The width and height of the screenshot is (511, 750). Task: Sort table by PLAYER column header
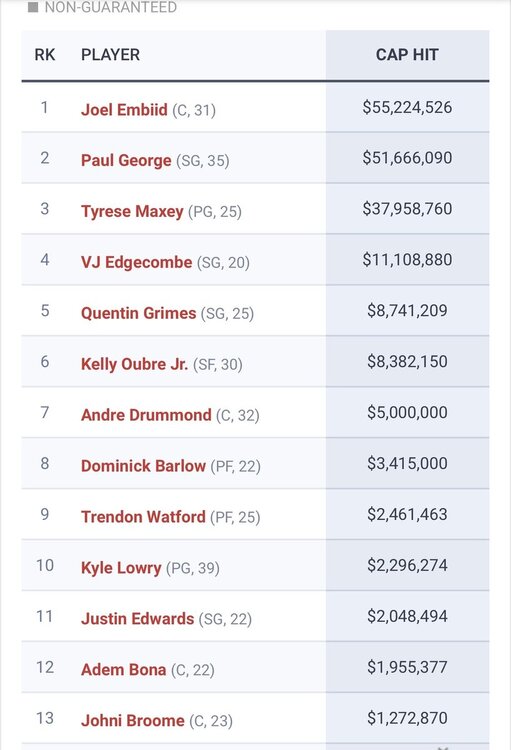pos(111,55)
